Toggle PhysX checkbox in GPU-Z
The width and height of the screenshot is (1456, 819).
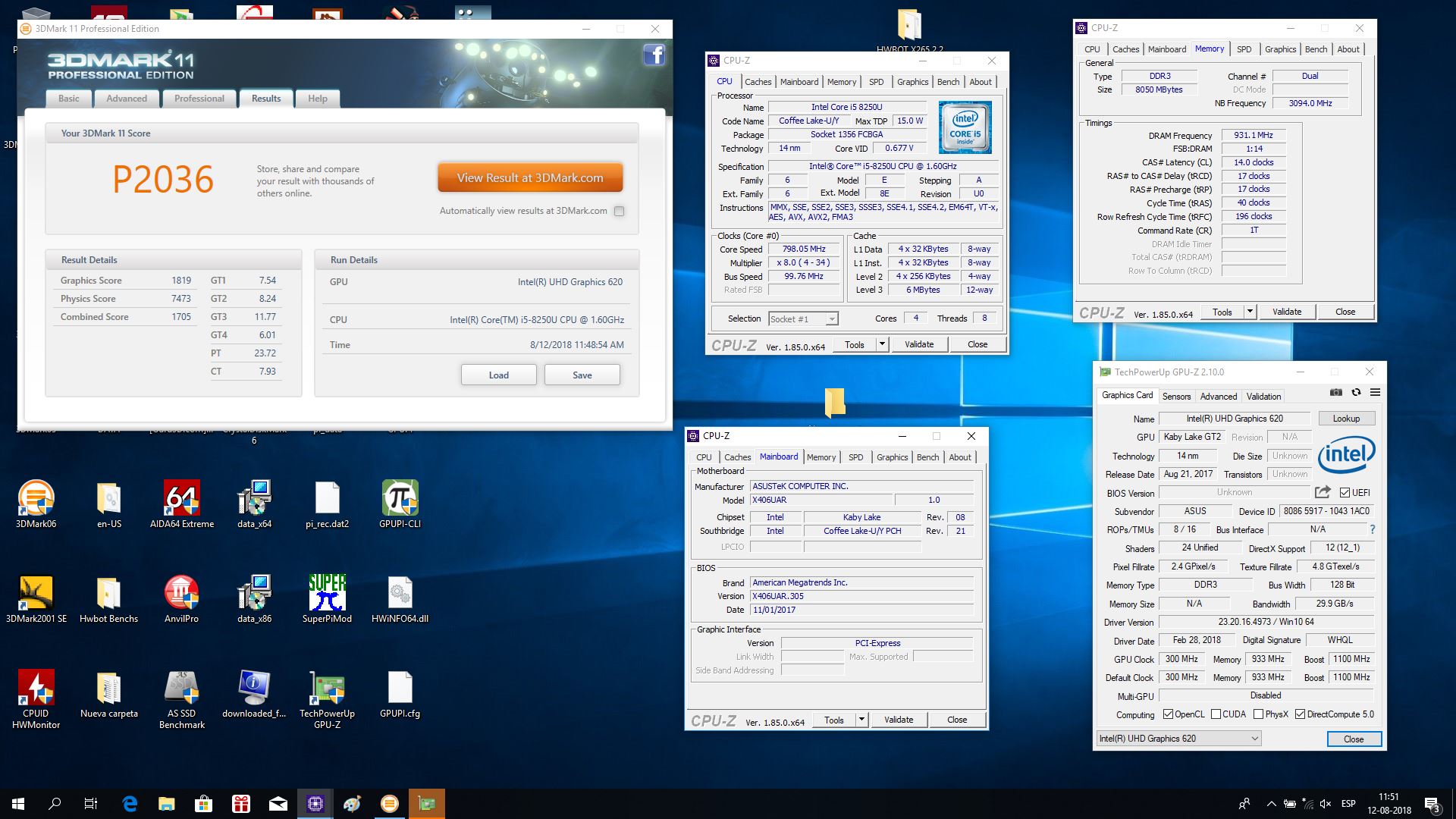point(1258,714)
